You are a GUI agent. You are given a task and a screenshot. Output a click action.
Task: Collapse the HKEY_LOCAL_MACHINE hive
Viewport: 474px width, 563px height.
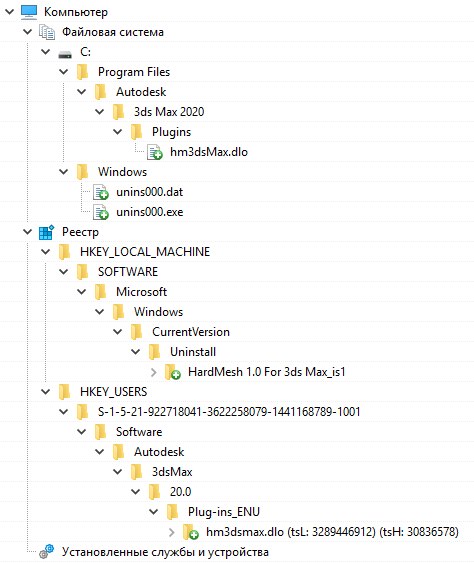coord(46,252)
